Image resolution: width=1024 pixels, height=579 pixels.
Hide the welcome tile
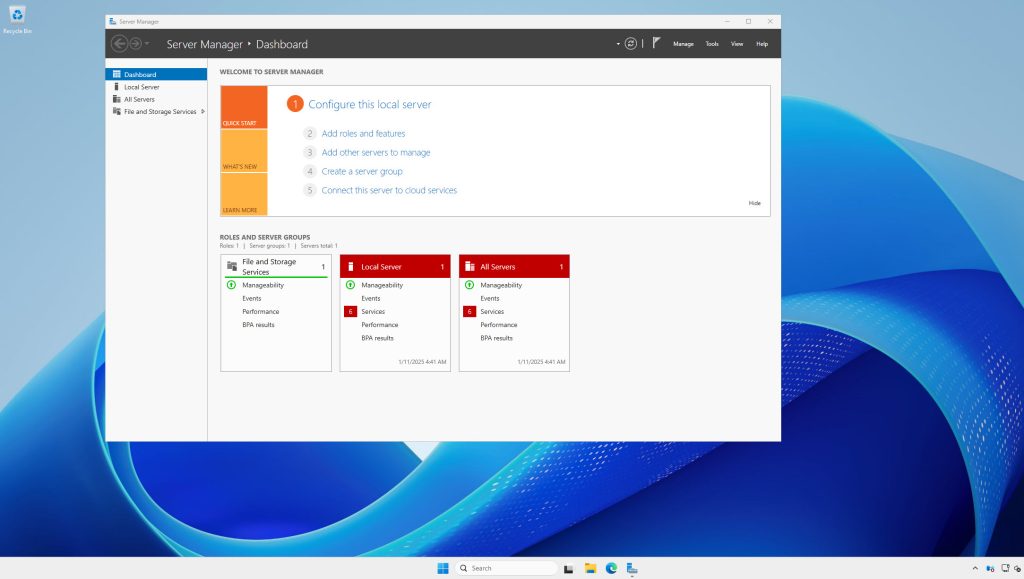click(x=754, y=203)
